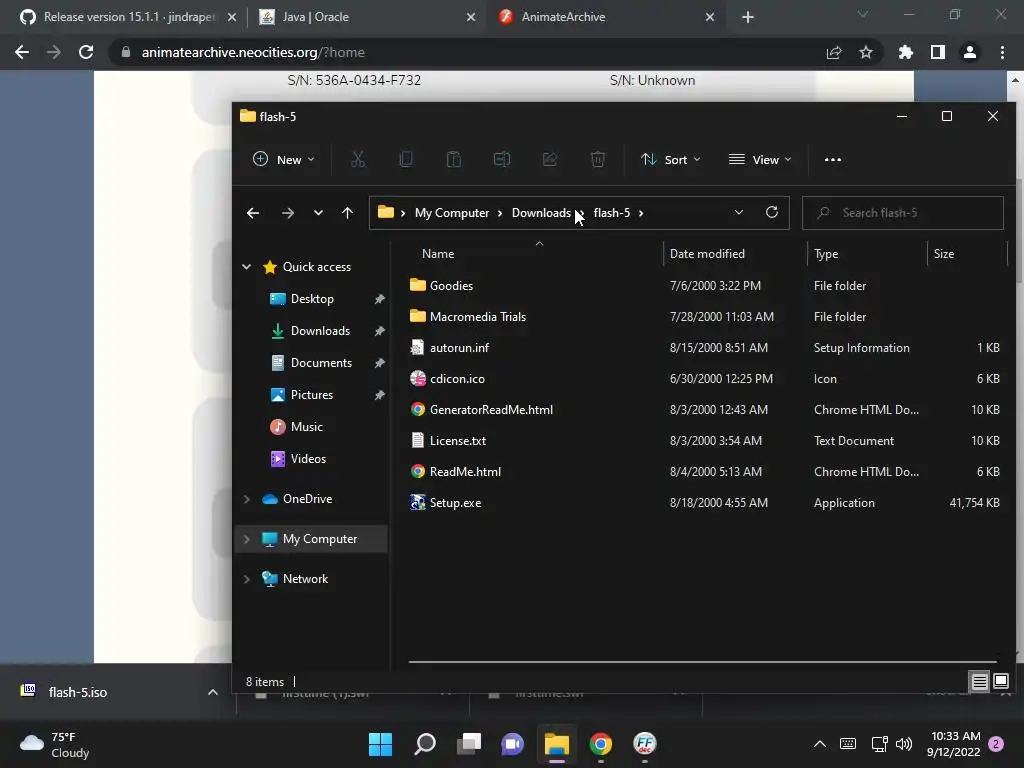This screenshot has width=1024, height=768.
Task: Click the Rename icon in Explorer toolbar
Action: 502,159
